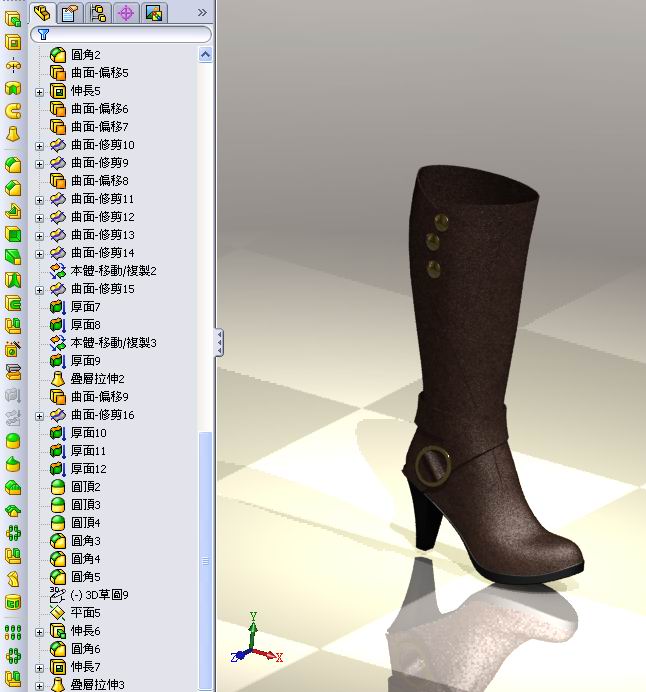Select the Chamfer tool
Image resolution: width=646 pixels, height=692 pixels.
(13, 188)
